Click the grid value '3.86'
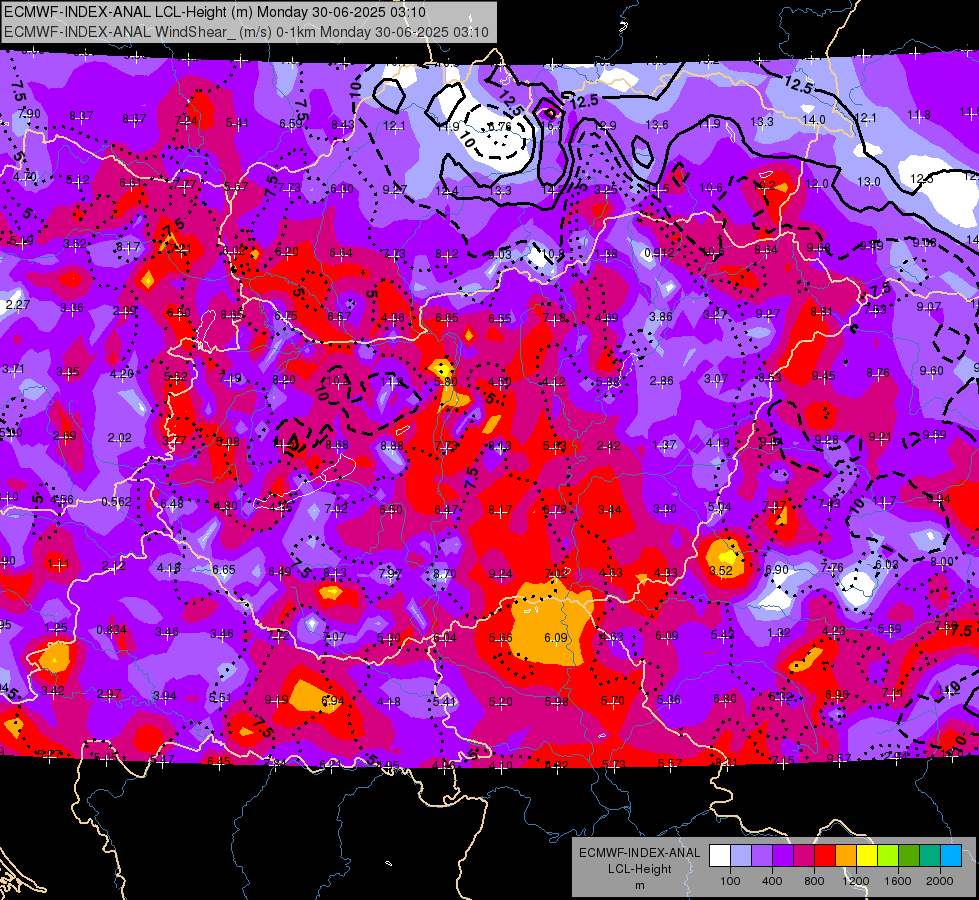The height and width of the screenshot is (900, 979). (661, 317)
